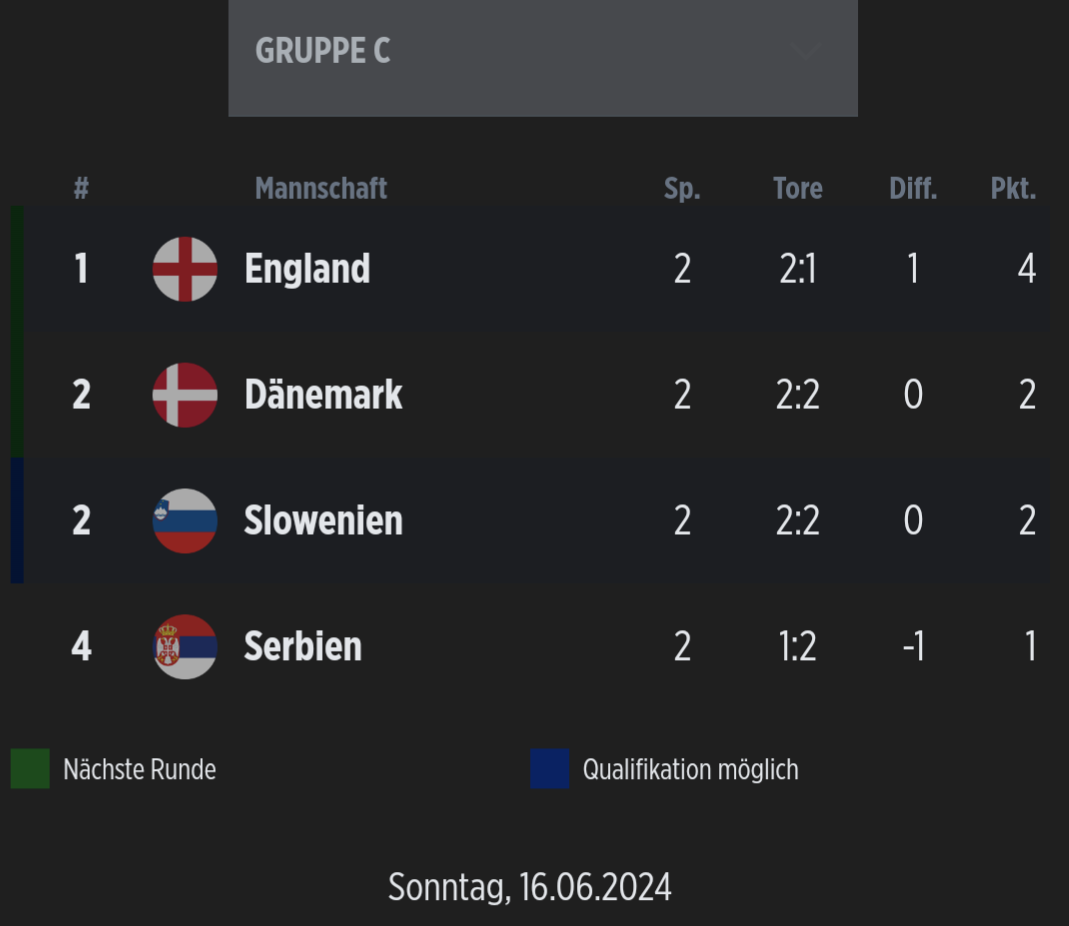Click the green Nächste Runde legend swatch

coord(30,768)
